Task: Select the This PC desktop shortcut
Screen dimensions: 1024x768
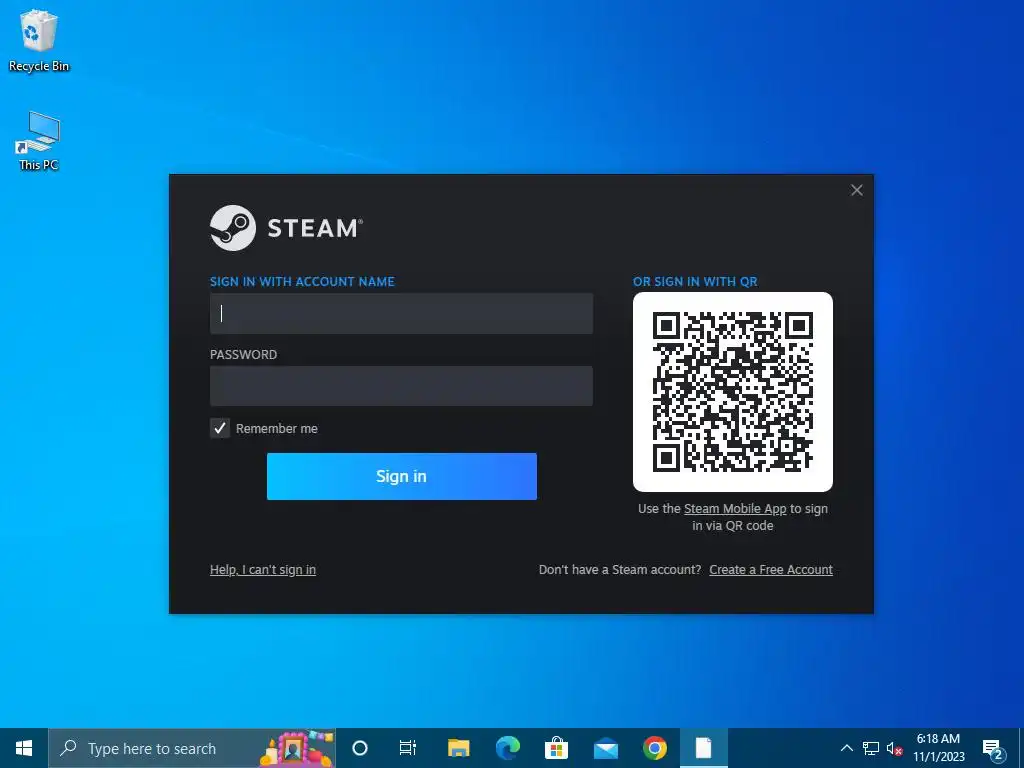Action: 39,140
